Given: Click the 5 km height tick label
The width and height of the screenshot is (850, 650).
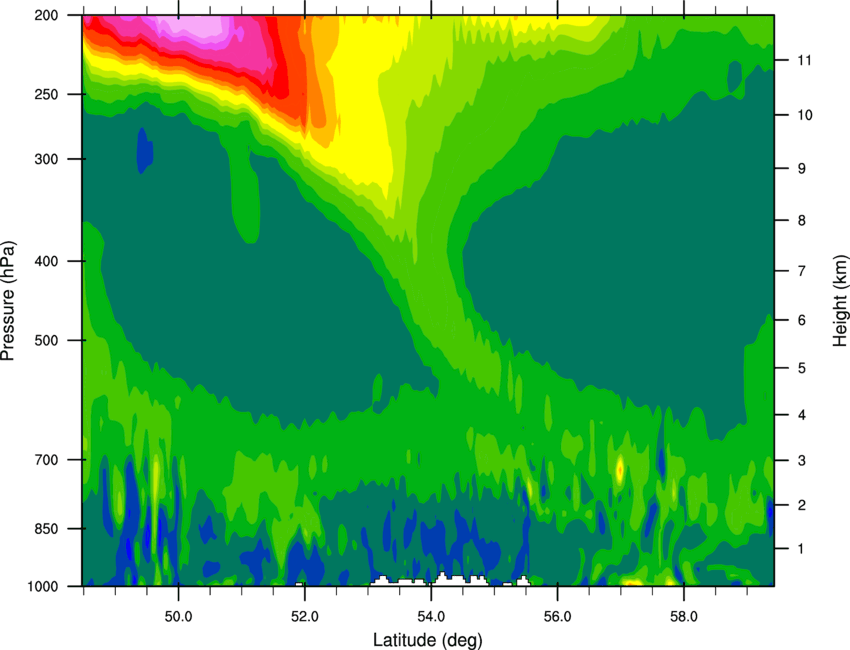Looking at the screenshot, I should pos(802,369).
